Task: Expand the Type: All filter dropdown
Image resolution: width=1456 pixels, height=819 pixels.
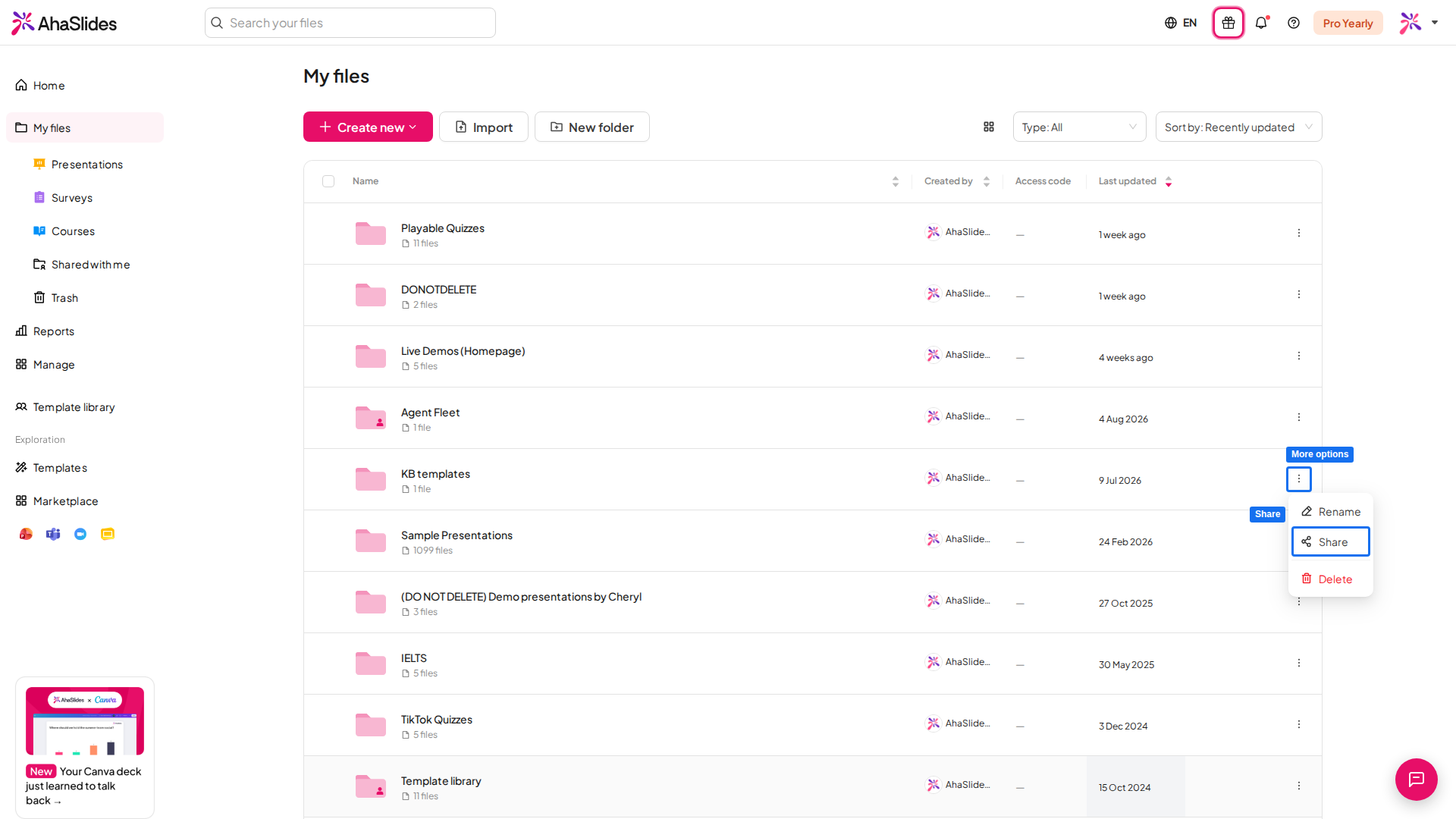Action: [x=1079, y=127]
